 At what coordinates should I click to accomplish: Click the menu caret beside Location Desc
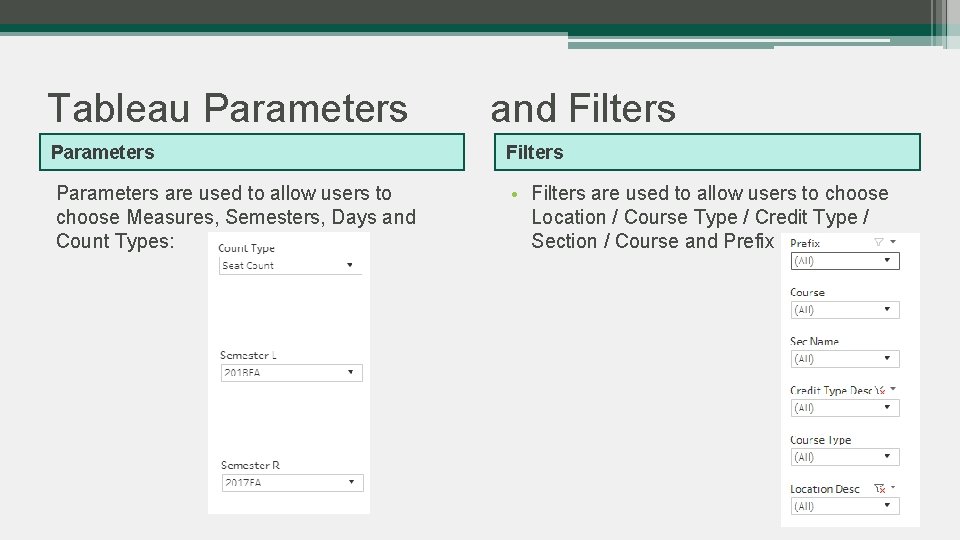point(893,487)
